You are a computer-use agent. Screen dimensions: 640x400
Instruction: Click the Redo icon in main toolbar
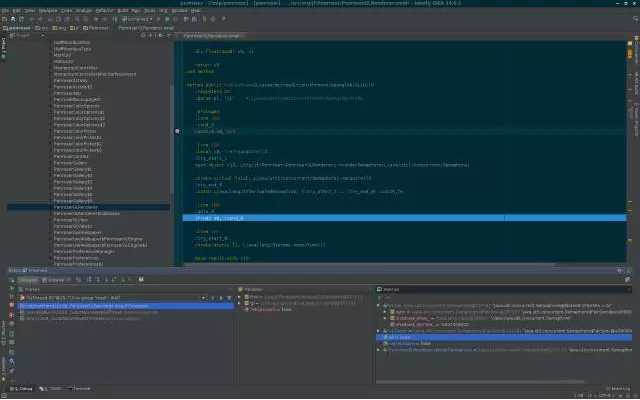(x=41, y=19)
